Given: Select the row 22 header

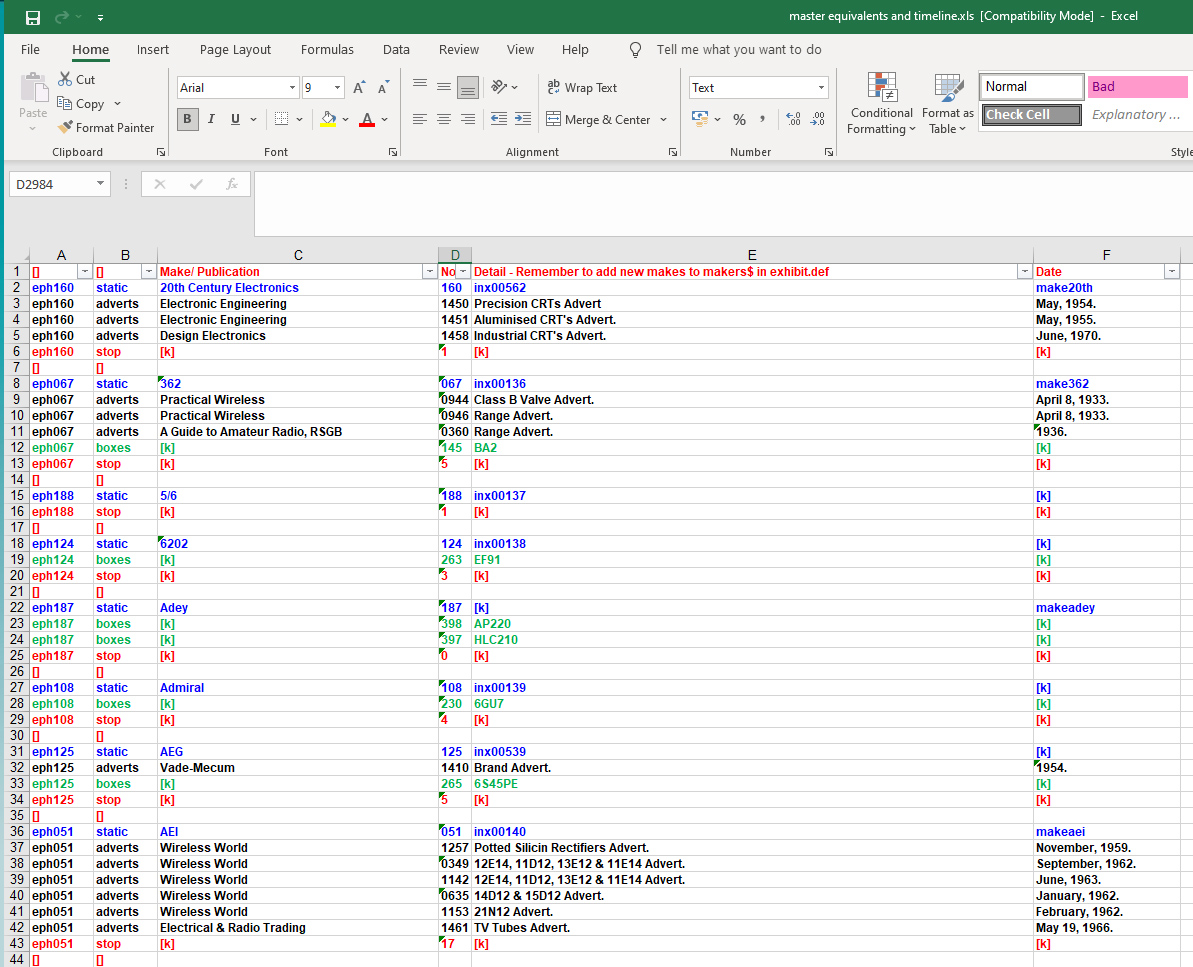Looking at the screenshot, I should tap(17, 608).
